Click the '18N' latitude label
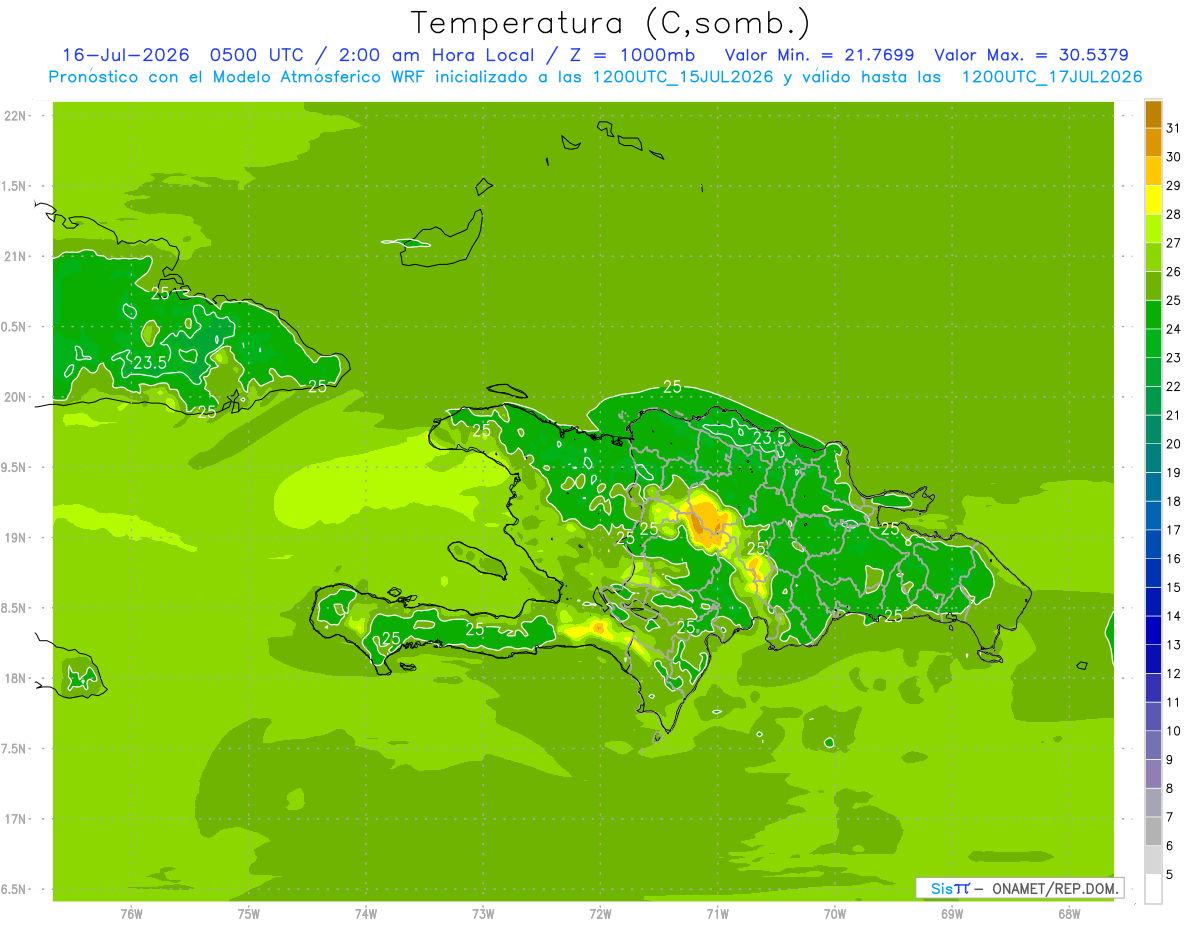 coord(16,678)
